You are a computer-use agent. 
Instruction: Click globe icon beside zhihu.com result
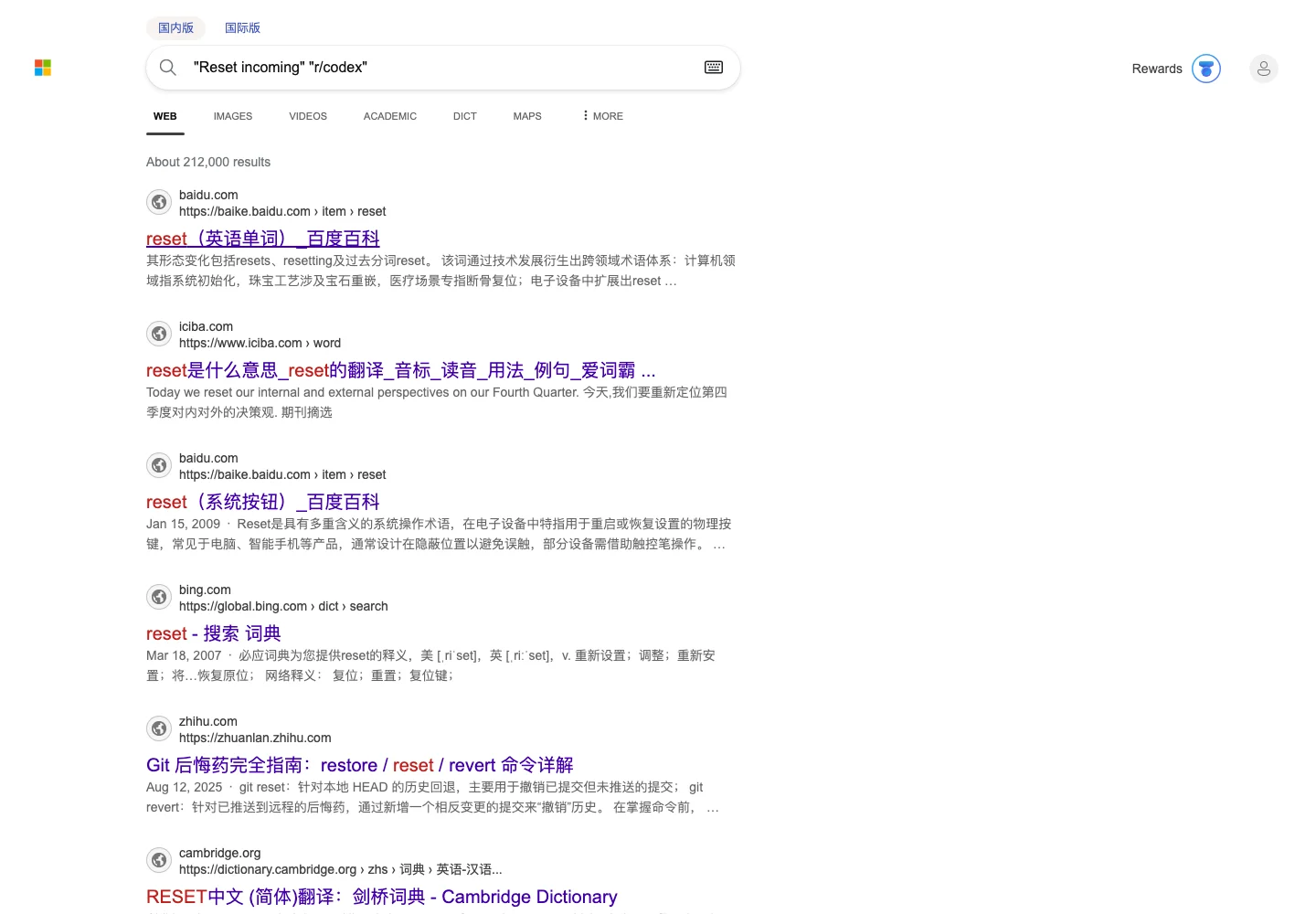coord(159,728)
